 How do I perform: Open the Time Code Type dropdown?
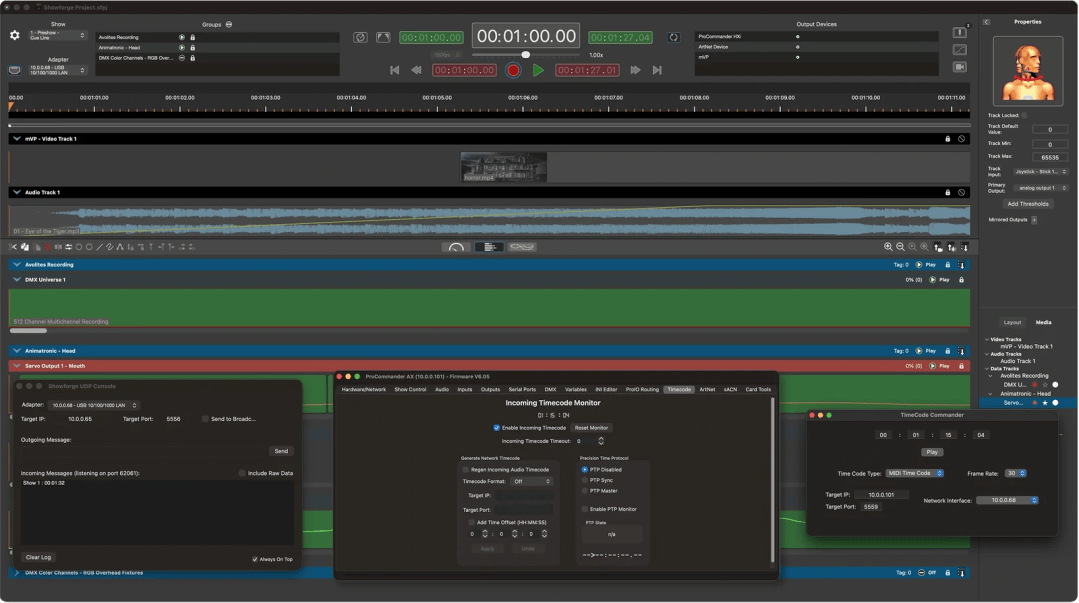coord(915,474)
